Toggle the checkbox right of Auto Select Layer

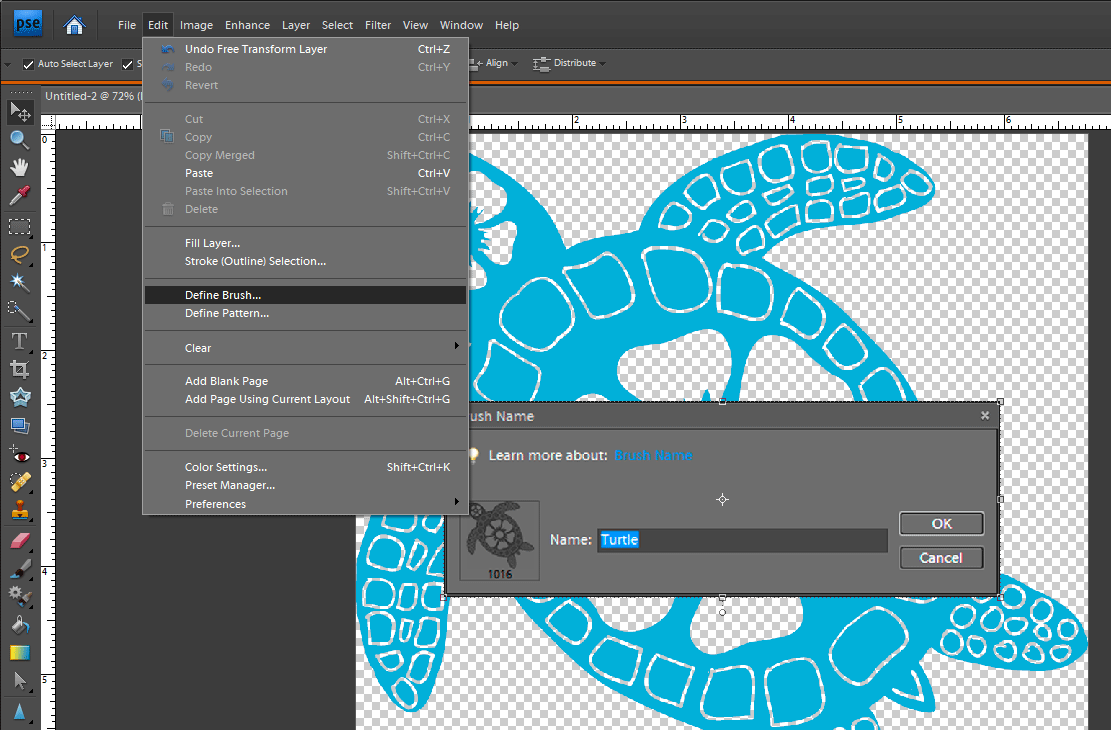pyautogui.click(x=128, y=64)
